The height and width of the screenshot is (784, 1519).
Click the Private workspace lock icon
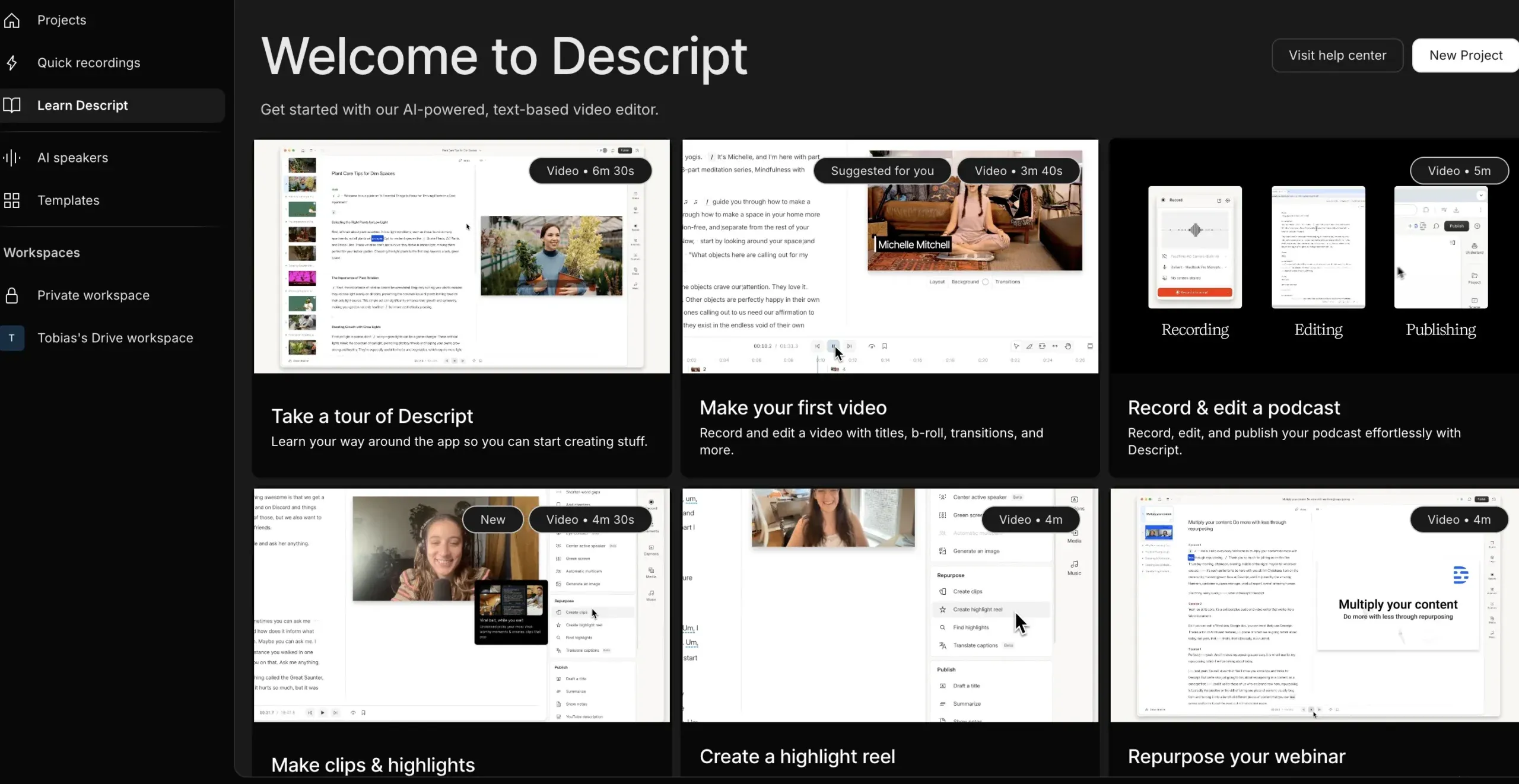pos(12,295)
